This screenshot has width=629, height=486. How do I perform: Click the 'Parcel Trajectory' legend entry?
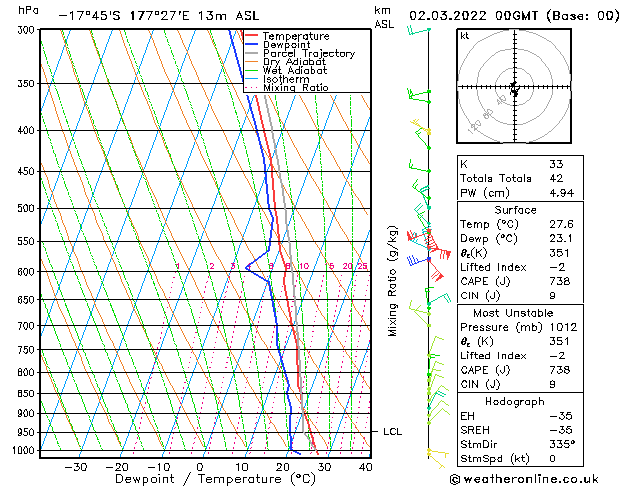[x=300, y=53]
